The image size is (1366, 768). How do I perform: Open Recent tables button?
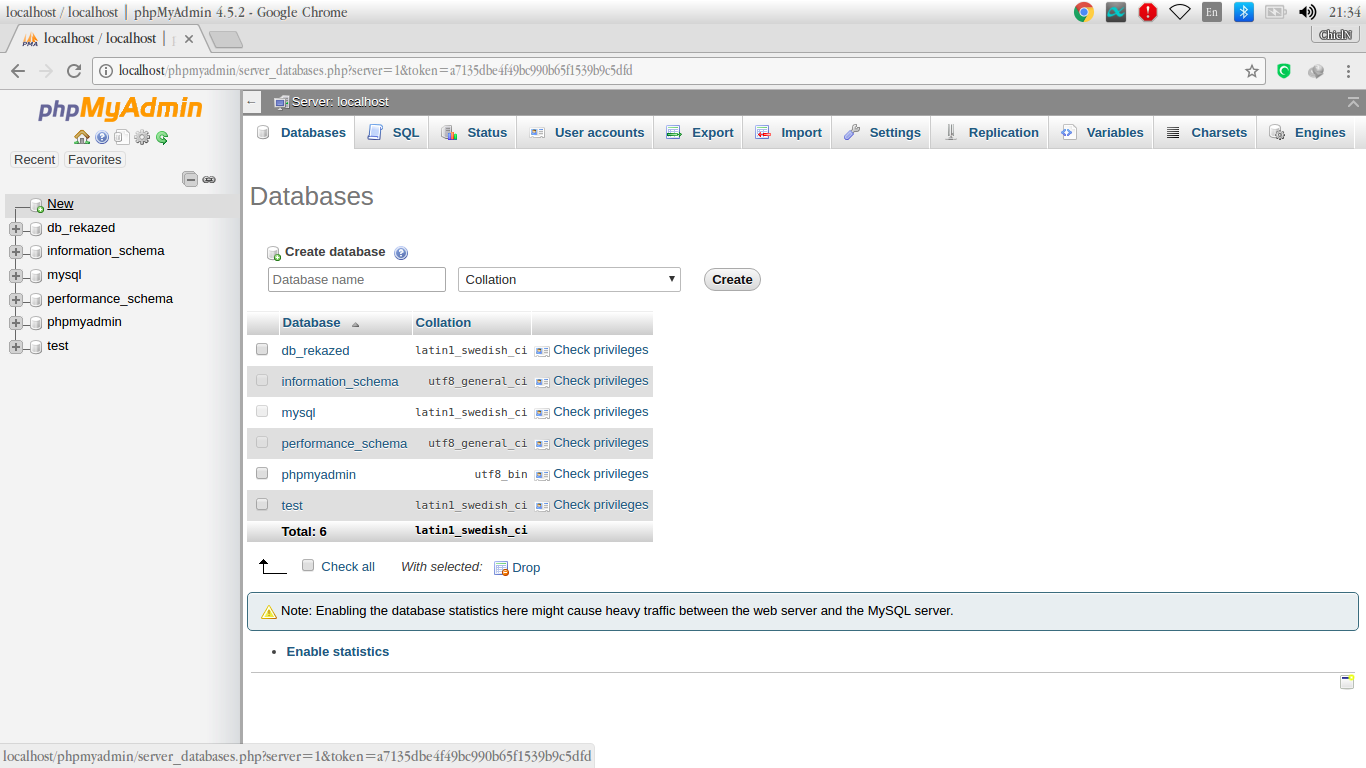[x=35, y=160]
